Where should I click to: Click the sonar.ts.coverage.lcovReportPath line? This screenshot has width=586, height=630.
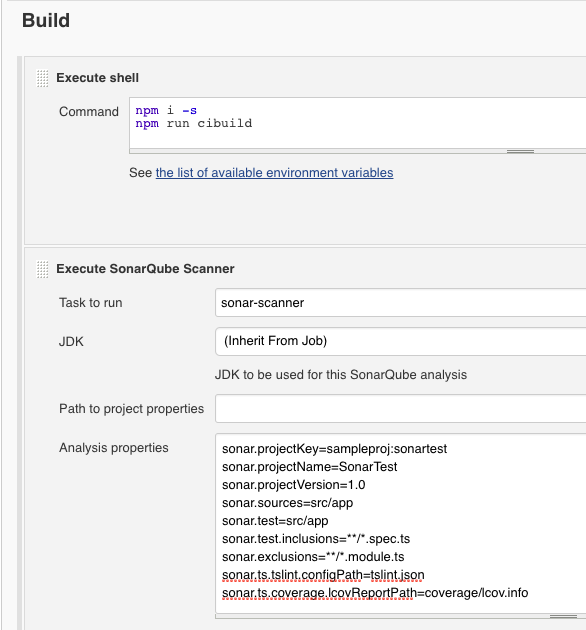(x=375, y=593)
